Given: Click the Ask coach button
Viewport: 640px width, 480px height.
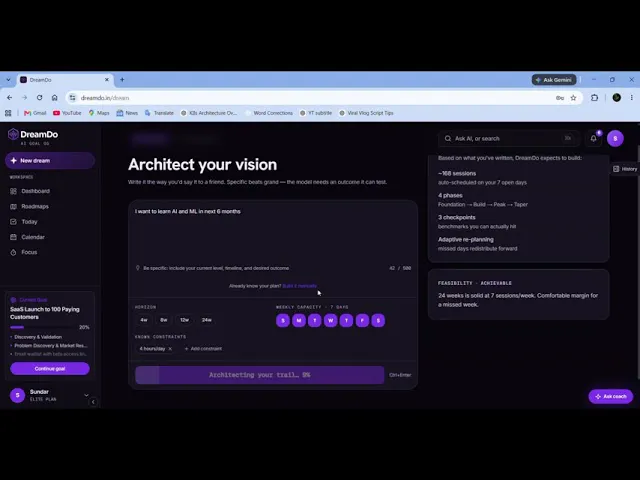Looking at the screenshot, I should tap(611, 396).
